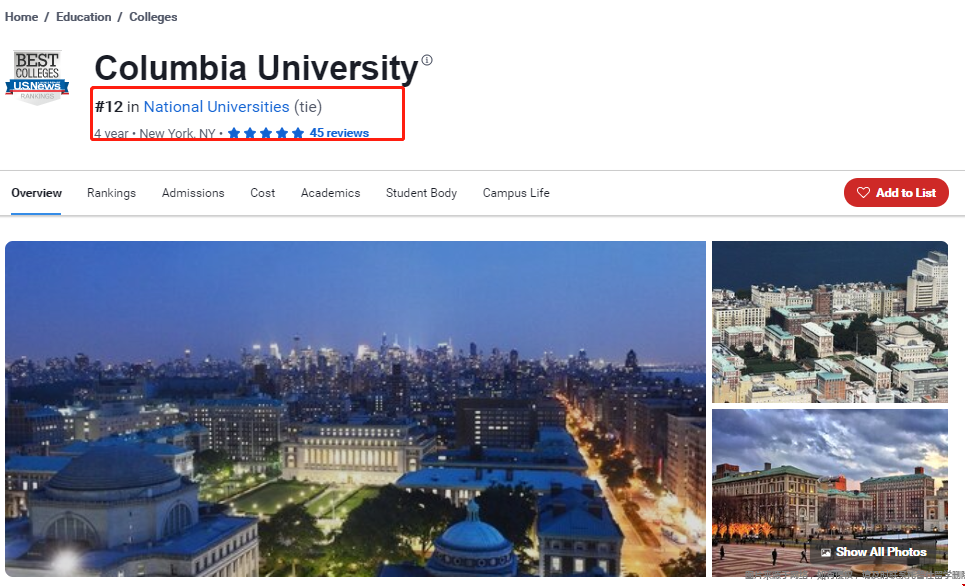The image size is (965, 586).
Task: Click the #12 ranking number text
Action: click(109, 107)
